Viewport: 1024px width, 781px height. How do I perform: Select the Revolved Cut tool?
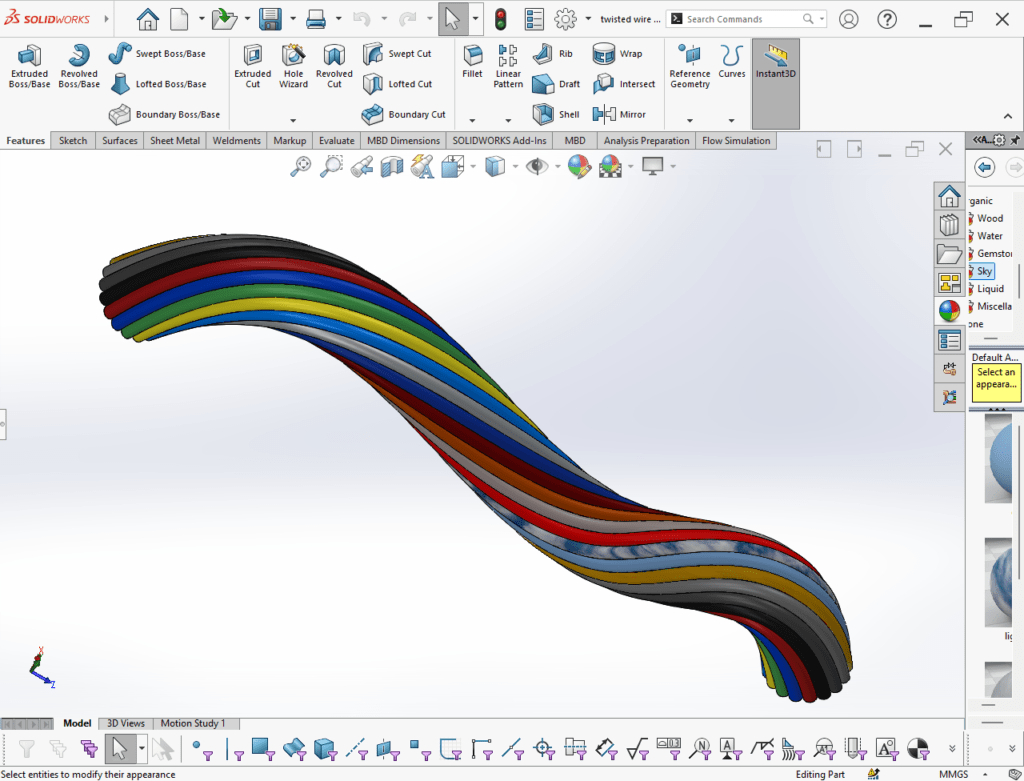point(334,66)
